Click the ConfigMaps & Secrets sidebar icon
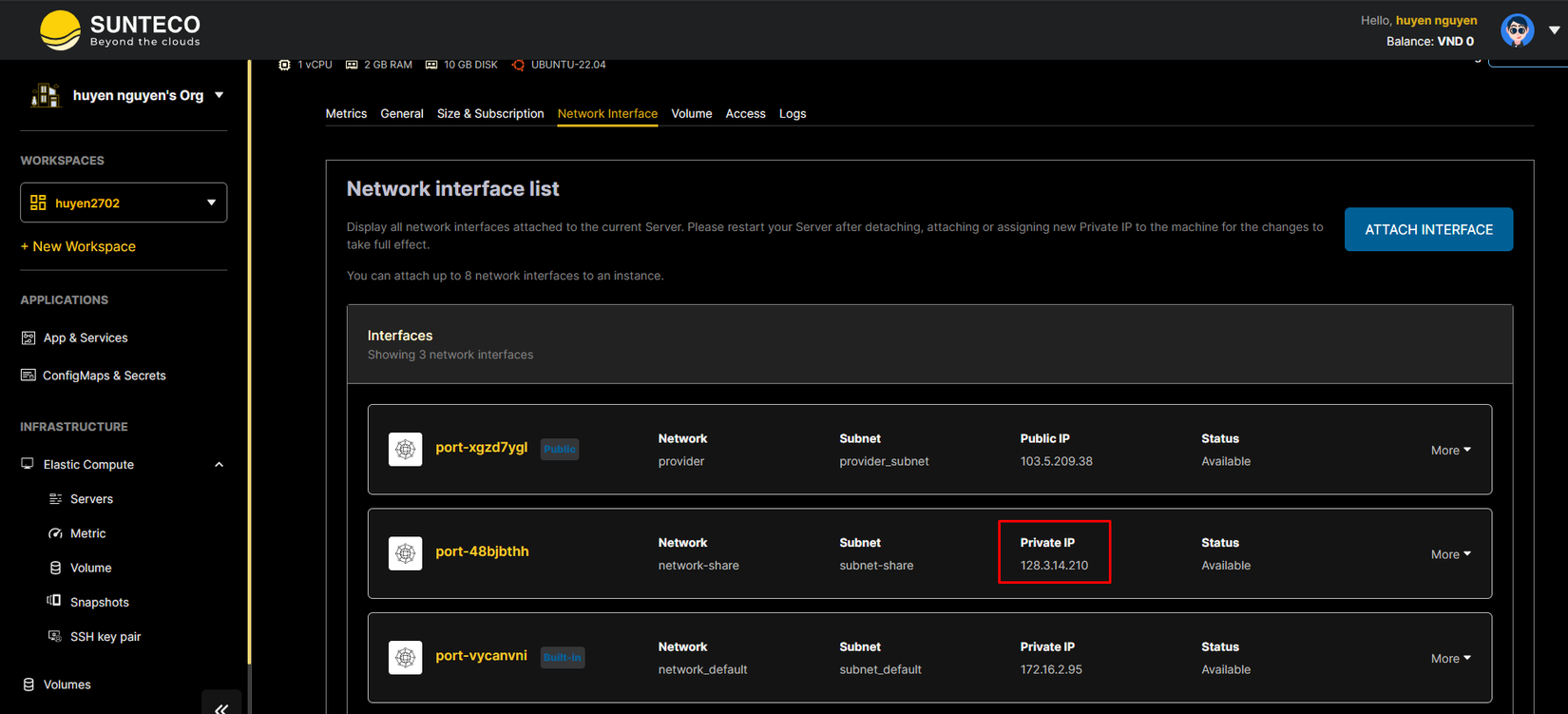The height and width of the screenshot is (714, 1568). pos(29,376)
